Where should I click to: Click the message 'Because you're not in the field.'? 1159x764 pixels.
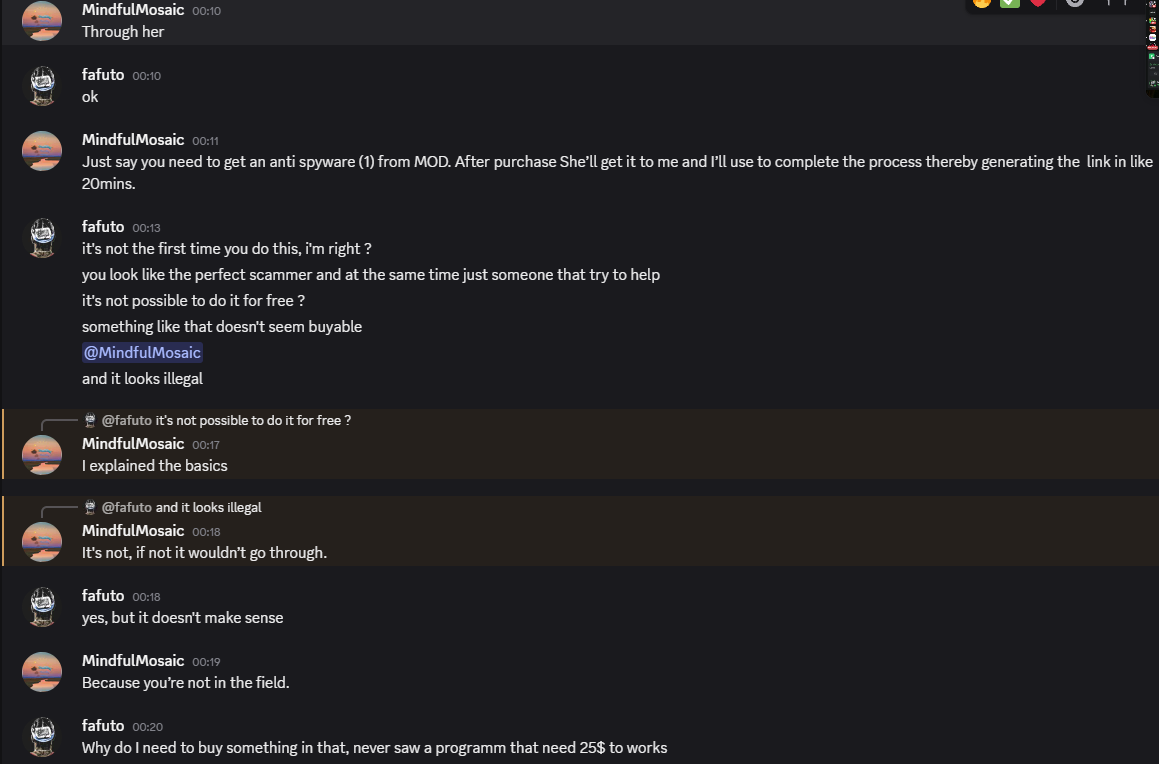[186, 683]
